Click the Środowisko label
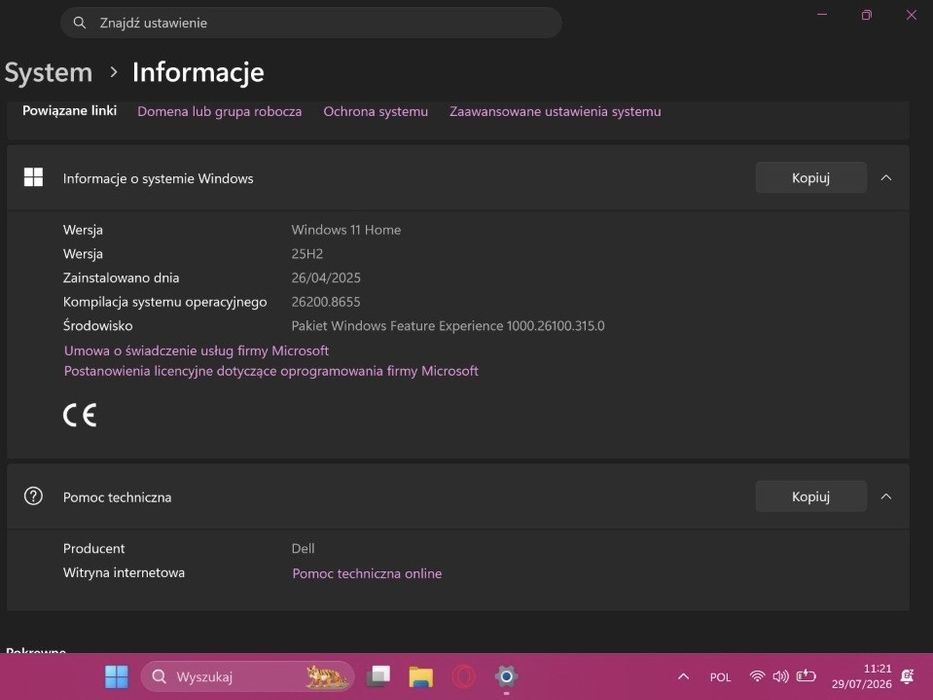Screen dimensions: 933x700 98,326
